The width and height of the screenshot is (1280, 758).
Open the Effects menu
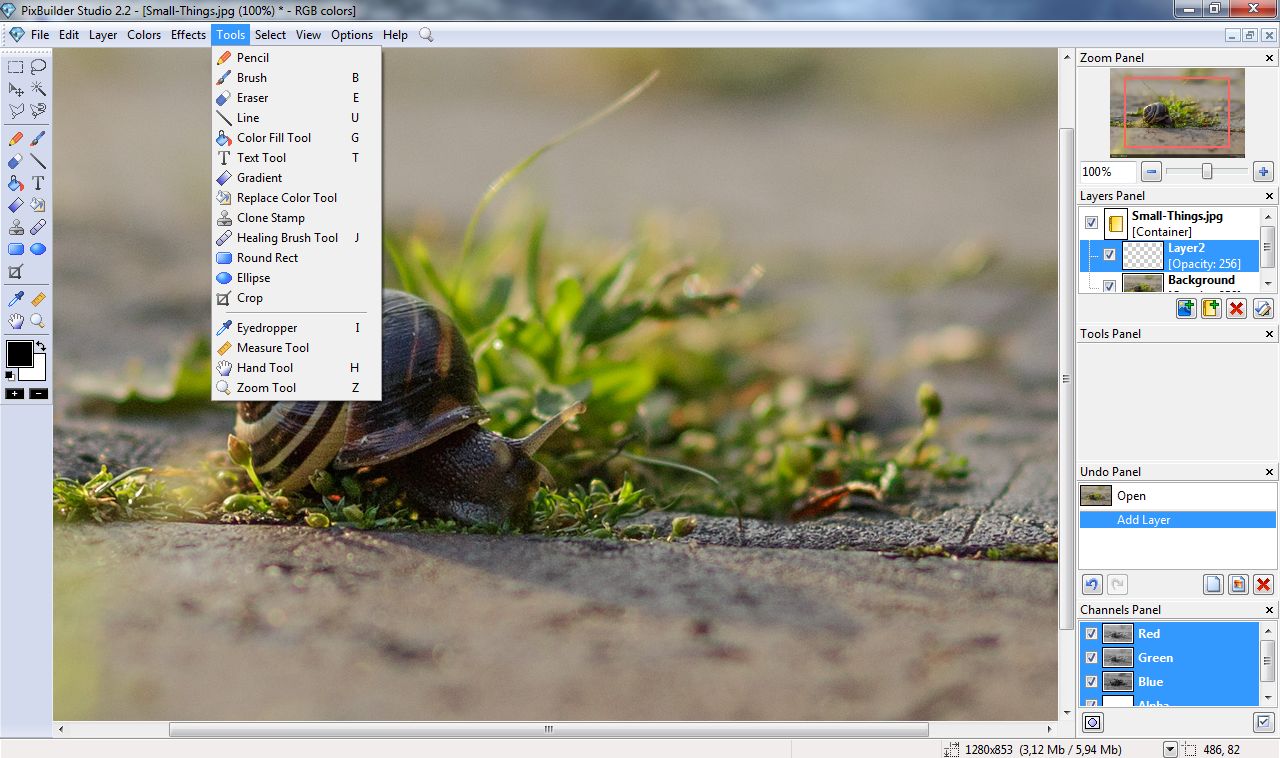click(188, 34)
